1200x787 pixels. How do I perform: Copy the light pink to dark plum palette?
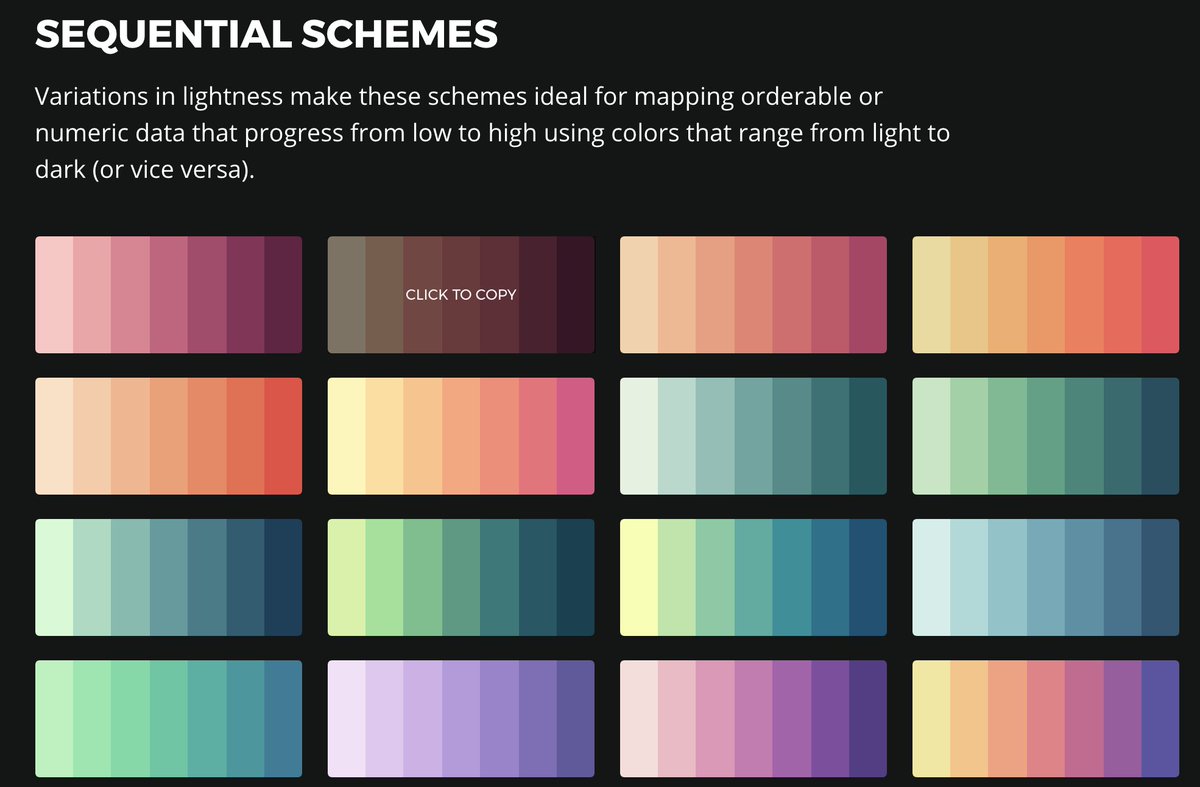point(168,295)
